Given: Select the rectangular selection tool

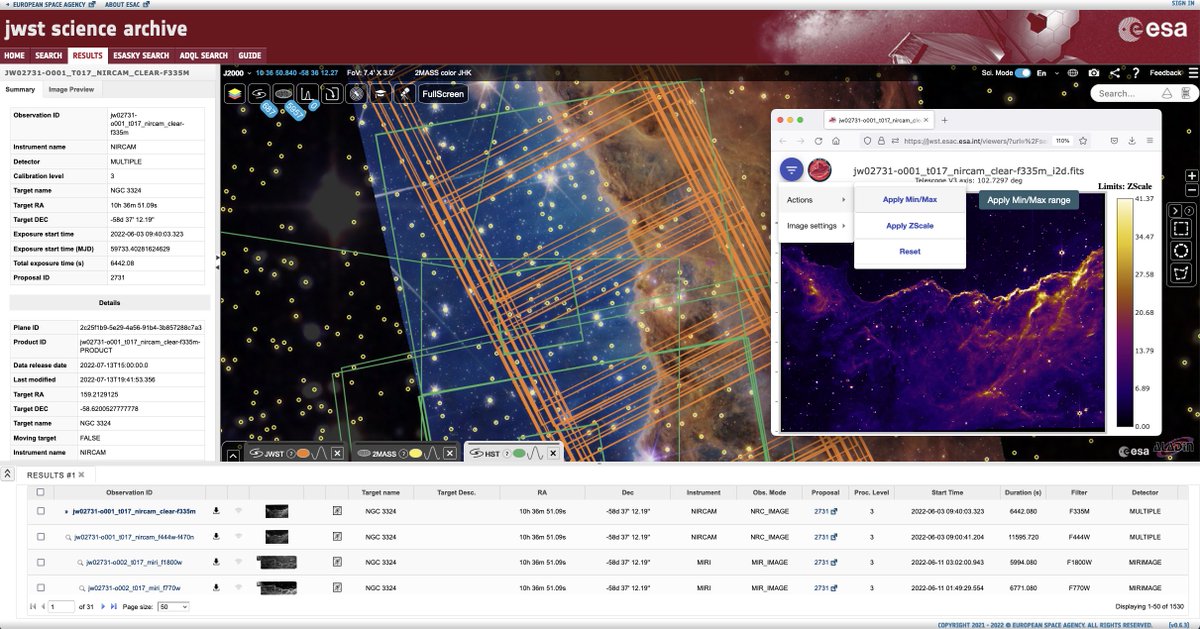Looking at the screenshot, I should point(1181,229).
